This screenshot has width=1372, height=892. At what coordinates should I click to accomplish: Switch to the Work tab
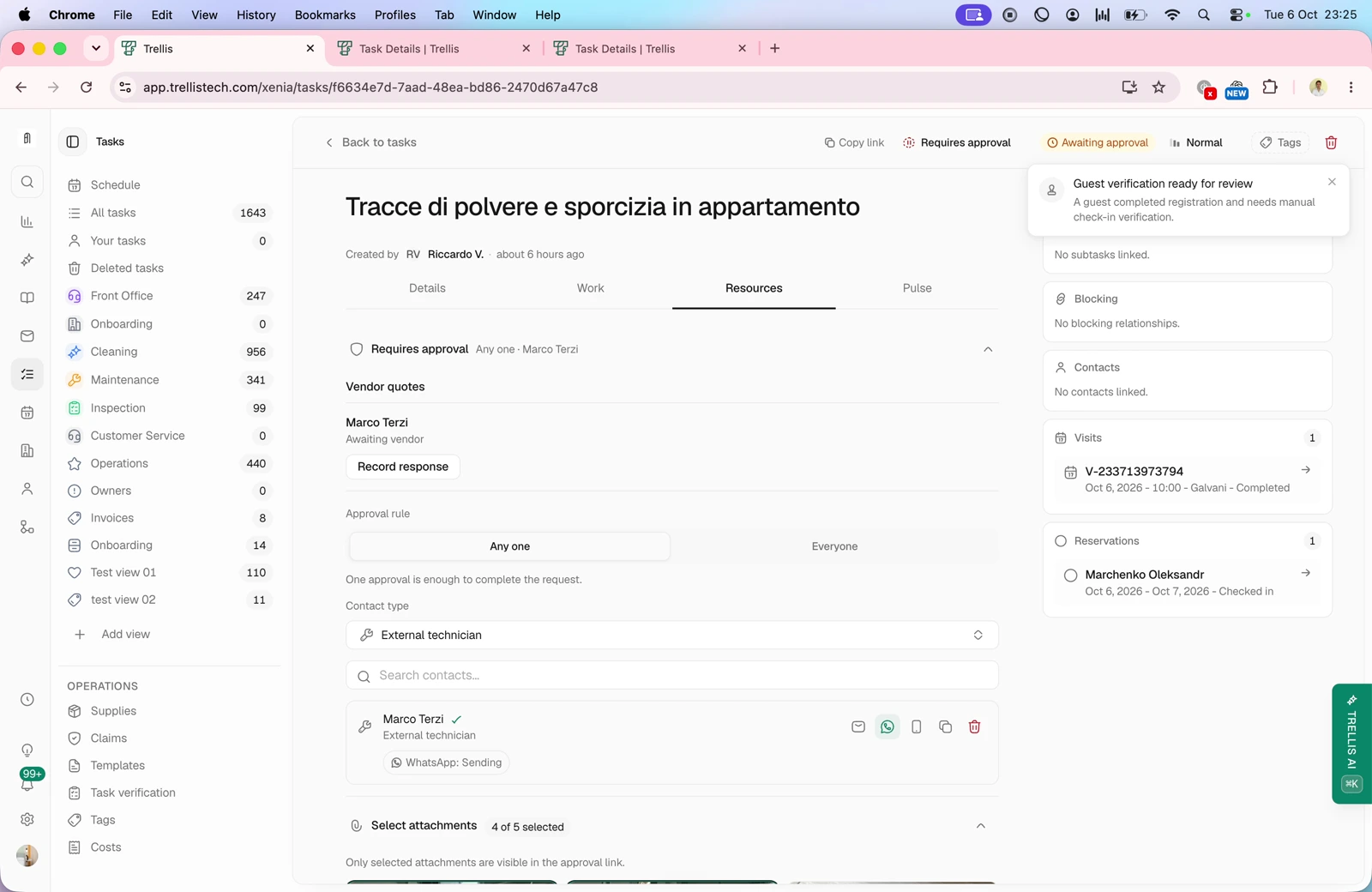click(590, 288)
